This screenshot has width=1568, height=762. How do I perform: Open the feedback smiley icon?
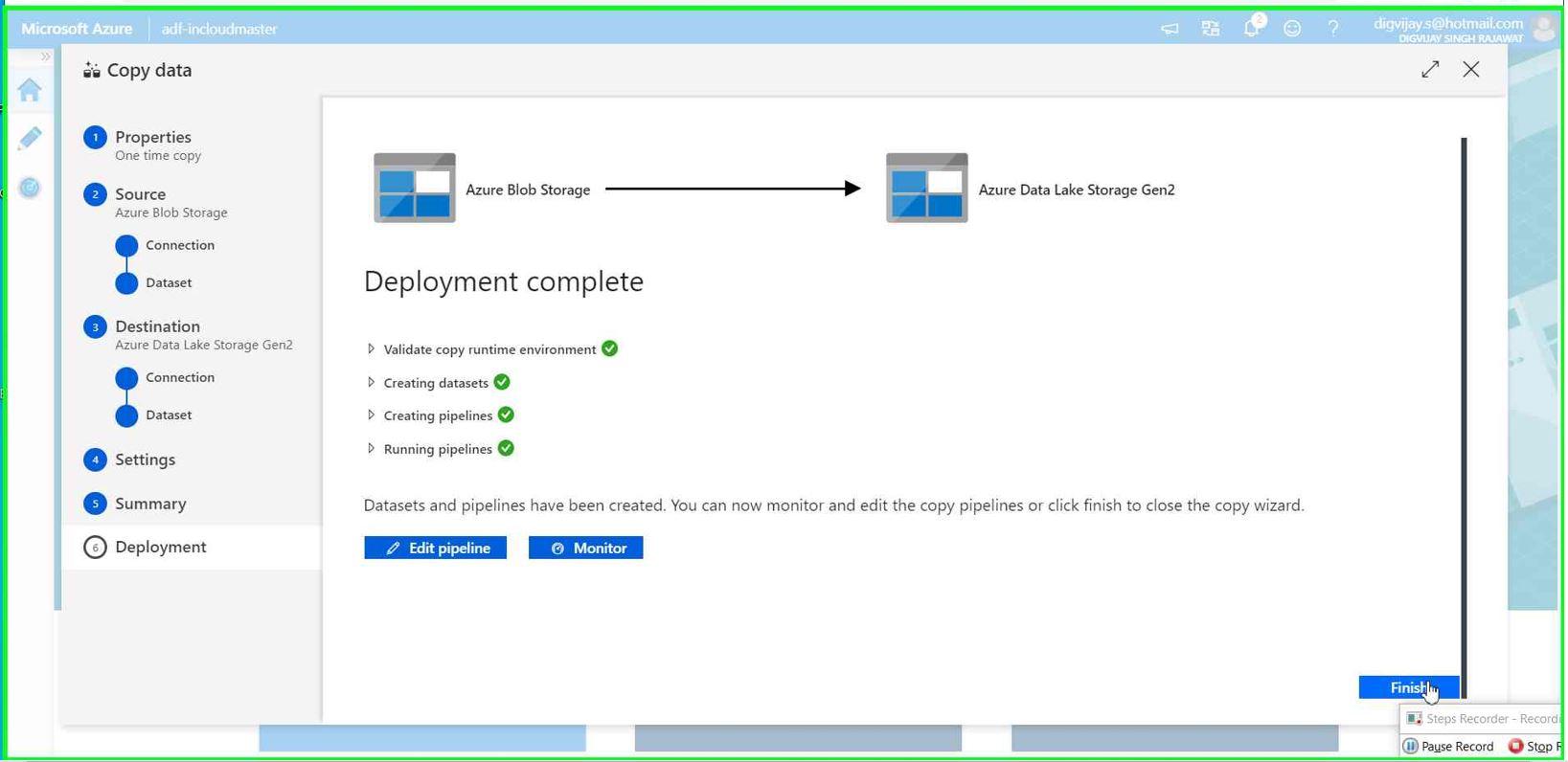(1293, 29)
